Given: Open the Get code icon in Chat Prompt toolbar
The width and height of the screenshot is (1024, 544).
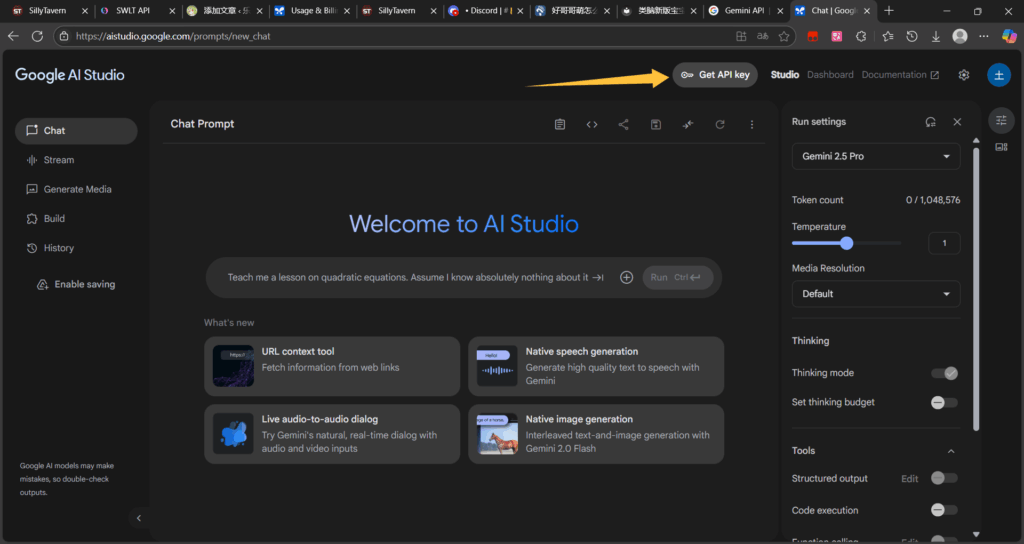Looking at the screenshot, I should 592,124.
